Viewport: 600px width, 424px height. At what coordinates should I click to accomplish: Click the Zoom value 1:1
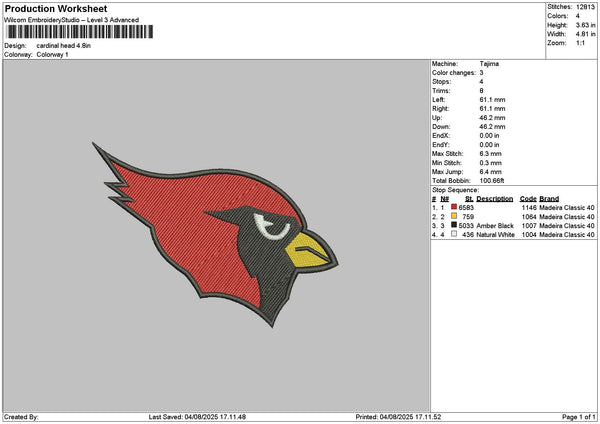pos(580,43)
